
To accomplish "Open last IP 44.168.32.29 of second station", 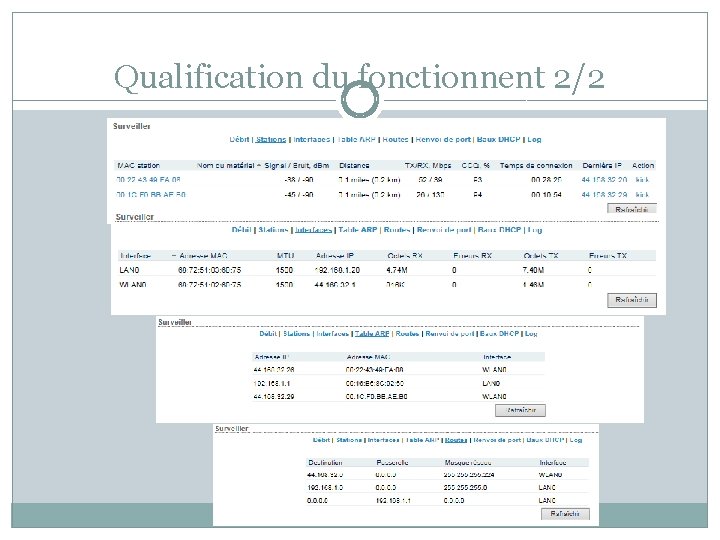I will tap(604, 195).
